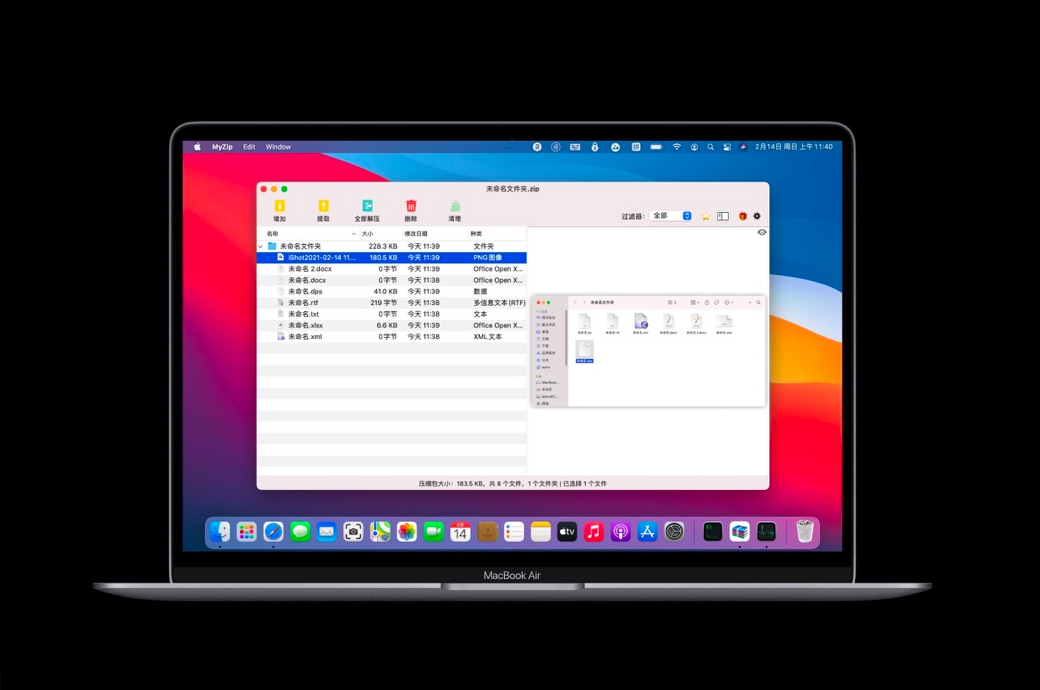The image size is (1040, 690).
Task: Open Music from the Dock
Action: [x=594, y=531]
